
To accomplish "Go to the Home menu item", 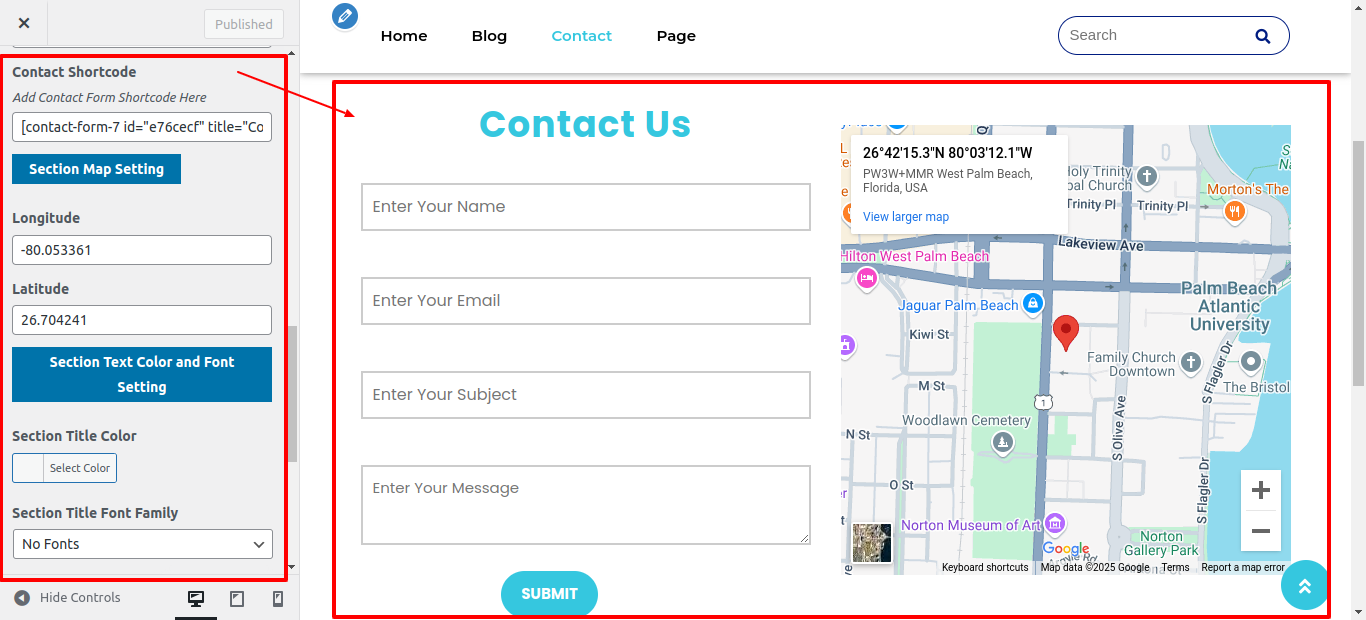I will coord(404,36).
